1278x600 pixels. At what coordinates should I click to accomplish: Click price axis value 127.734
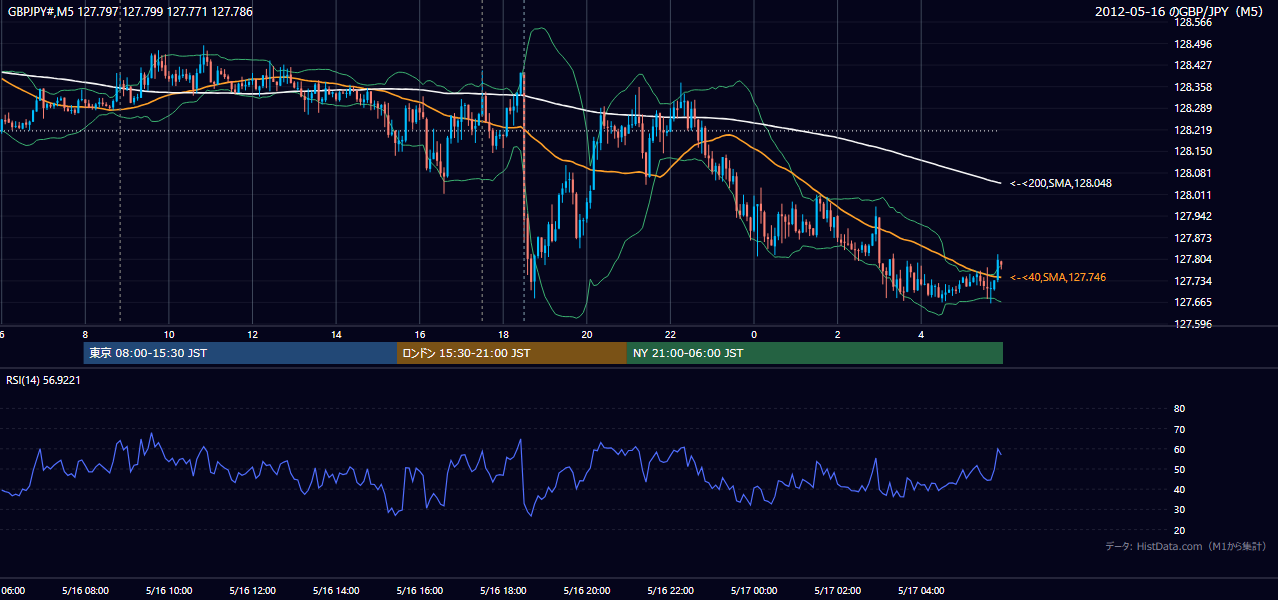click(x=1191, y=281)
